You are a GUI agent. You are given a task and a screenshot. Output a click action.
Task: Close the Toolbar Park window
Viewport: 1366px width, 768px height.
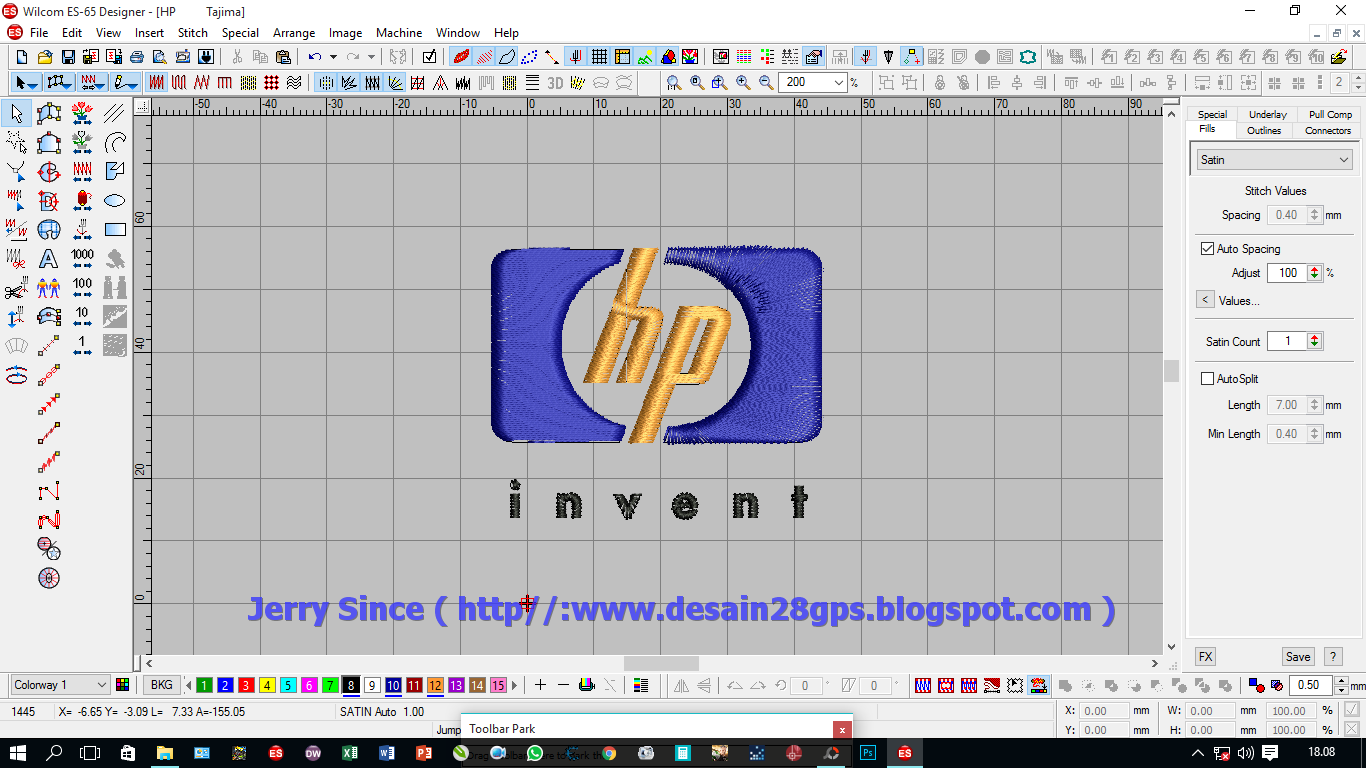843,730
